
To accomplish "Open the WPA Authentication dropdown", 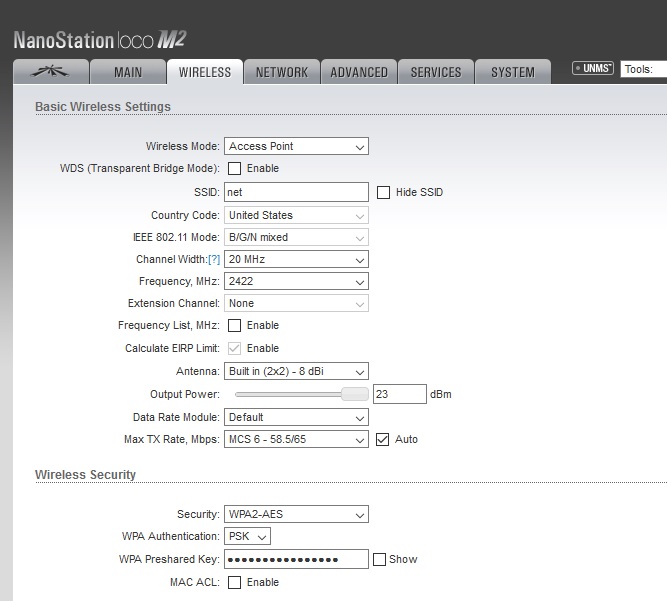I will pyautogui.click(x=247, y=536).
